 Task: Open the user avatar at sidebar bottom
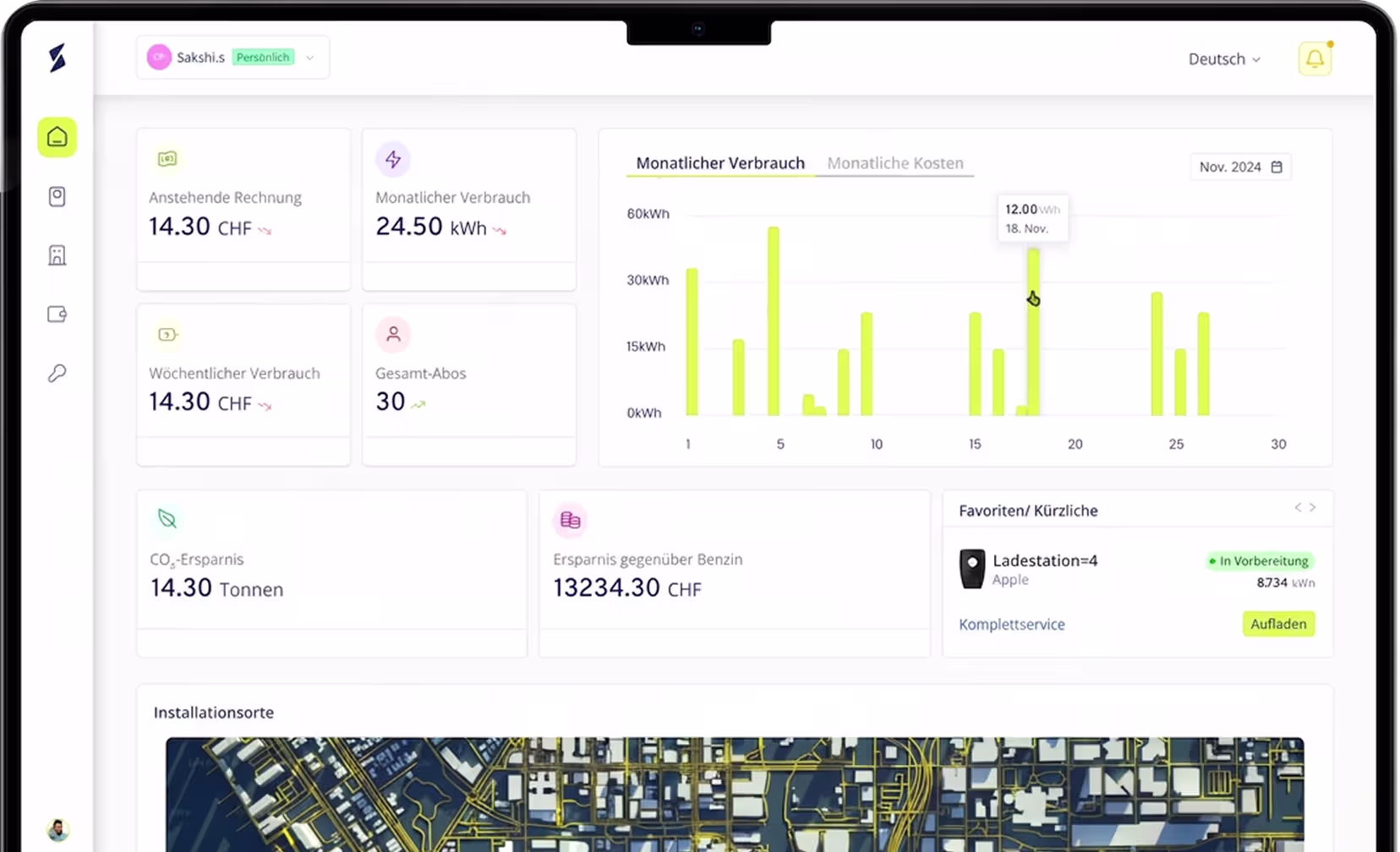point(57,829)
